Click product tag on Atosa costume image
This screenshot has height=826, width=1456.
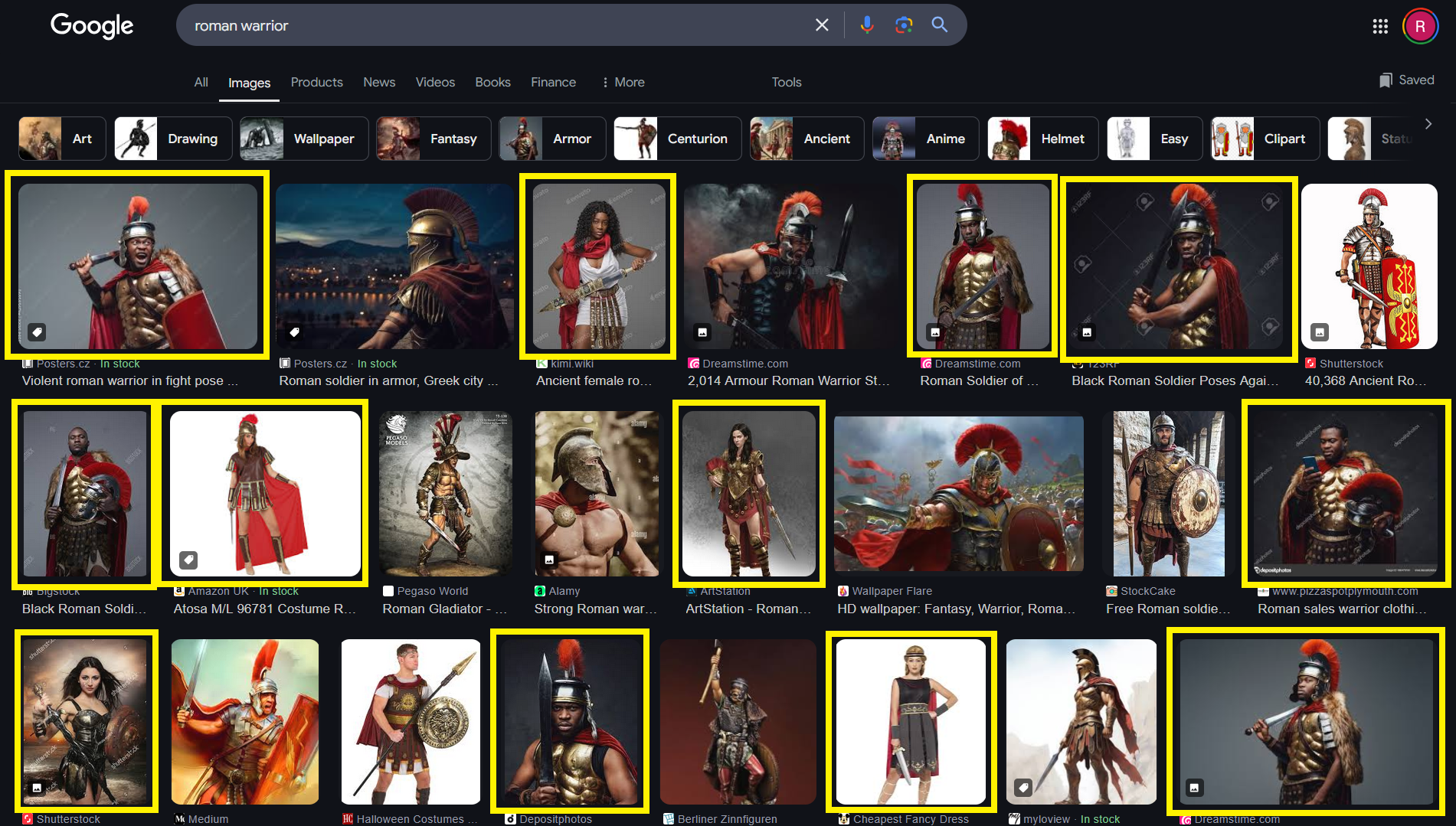click(188, 560)
